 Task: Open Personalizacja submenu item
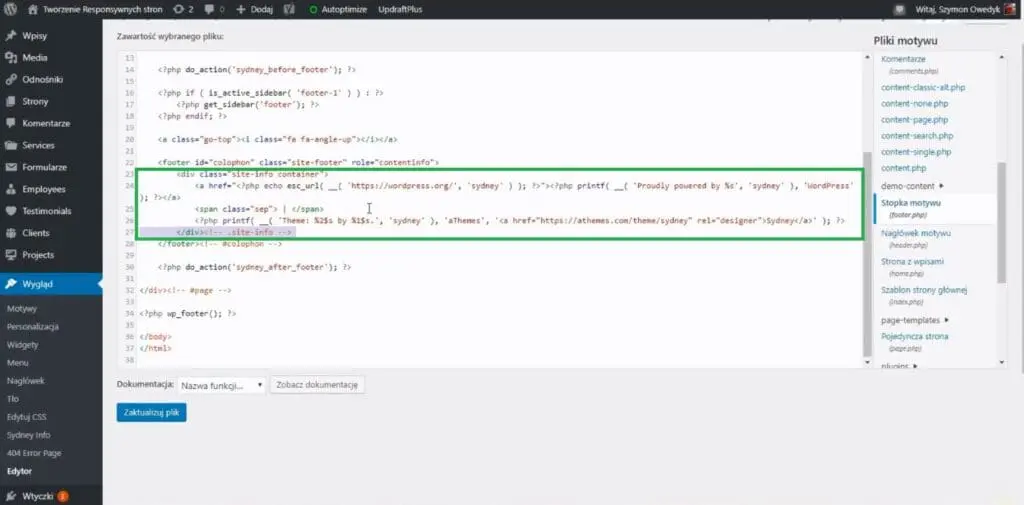[x=33, y=327]
